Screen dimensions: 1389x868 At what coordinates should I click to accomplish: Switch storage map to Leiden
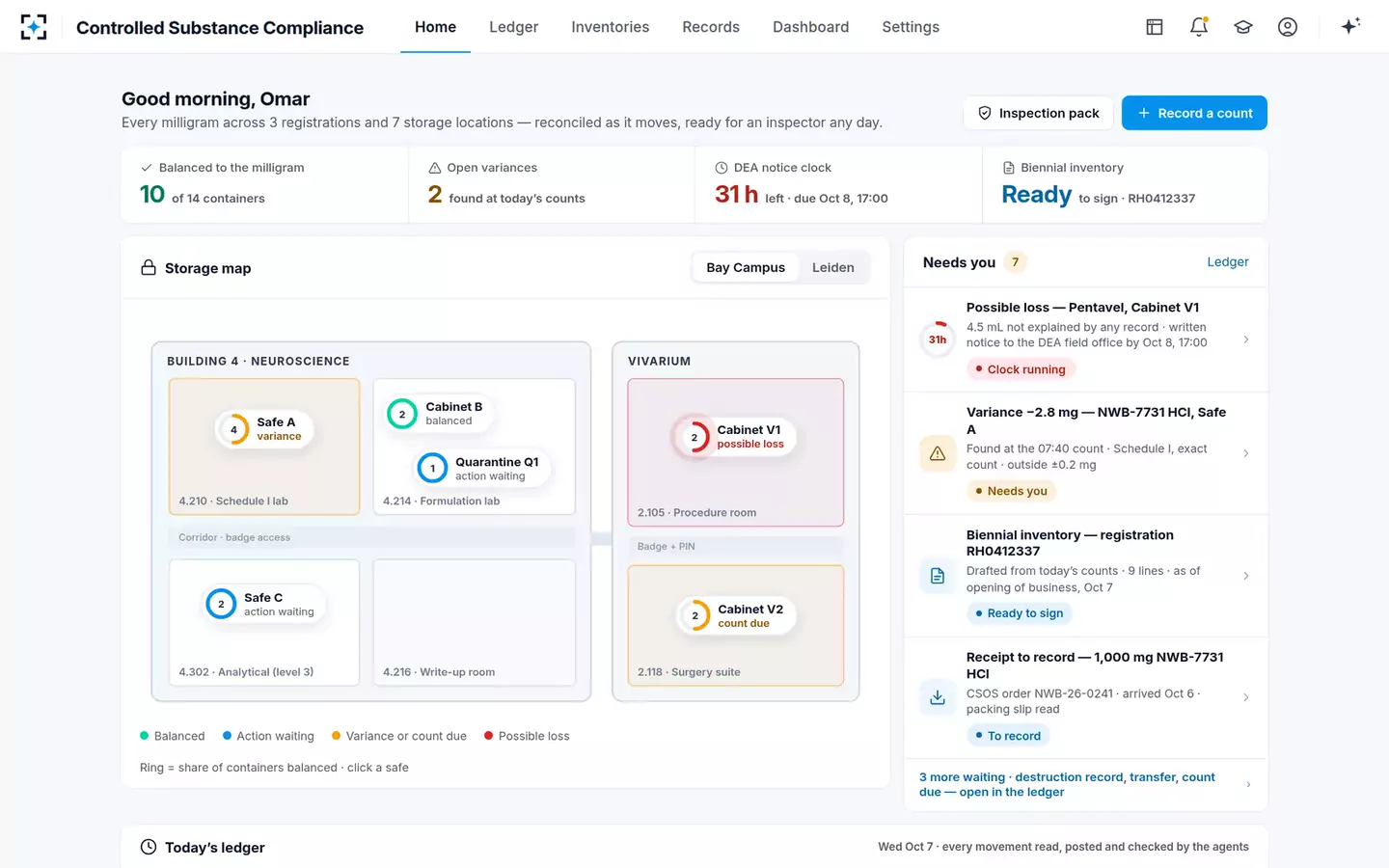833,267
